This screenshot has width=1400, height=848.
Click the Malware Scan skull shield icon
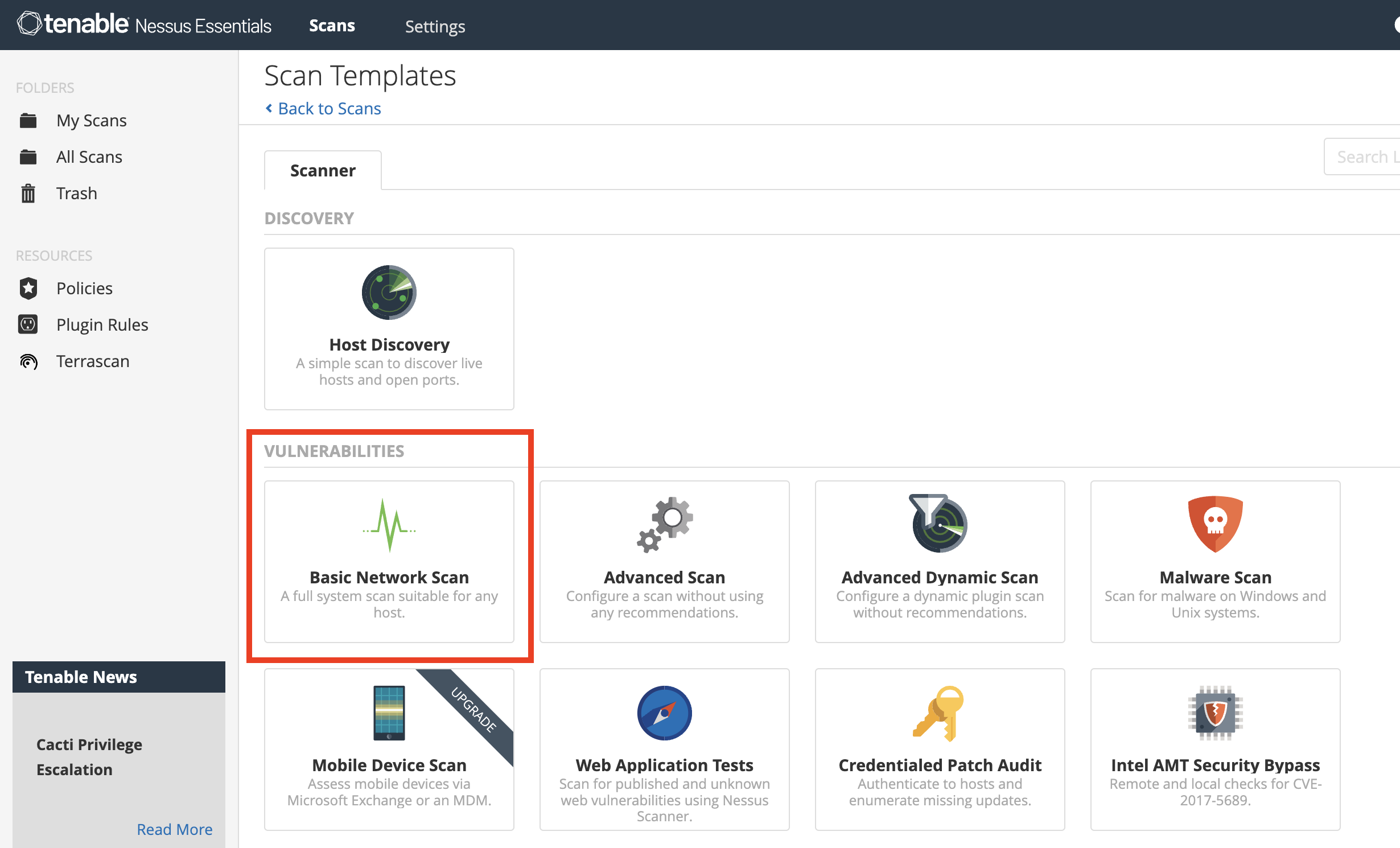(x=1215, y=523)
